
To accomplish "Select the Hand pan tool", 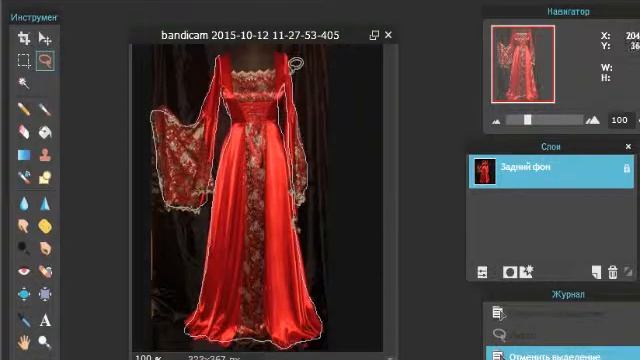I will (24, 342).
